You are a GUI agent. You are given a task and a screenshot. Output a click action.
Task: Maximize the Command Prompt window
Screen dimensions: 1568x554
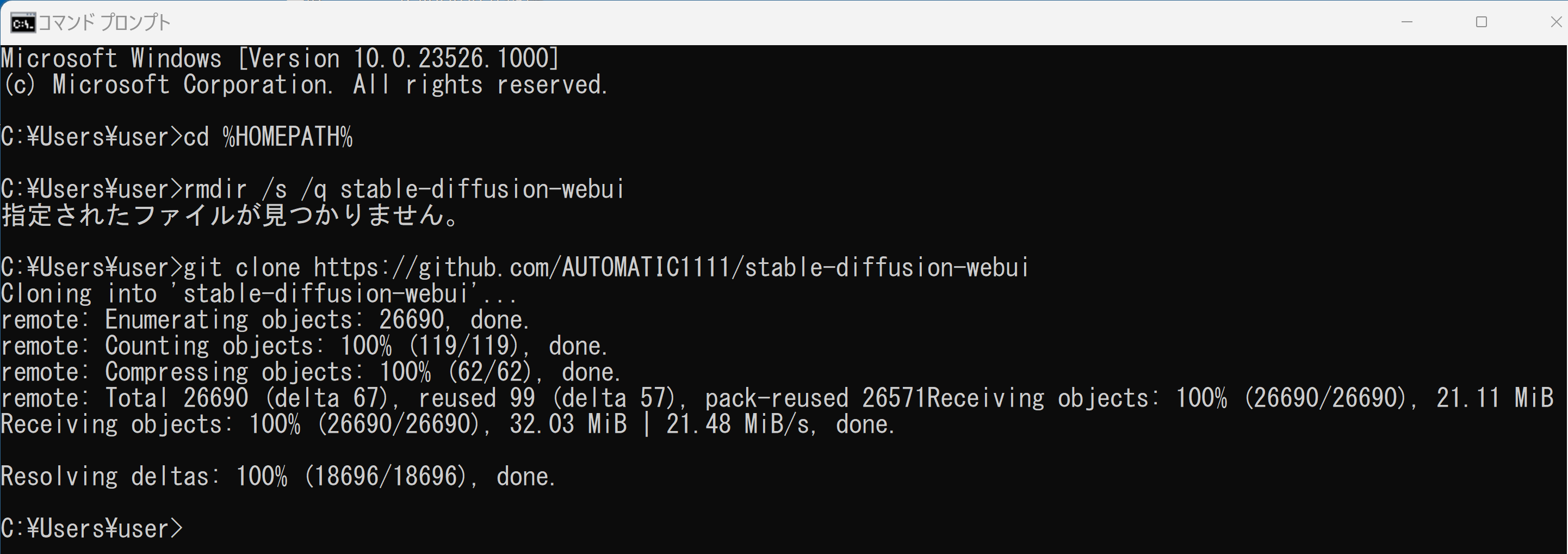[1482, 22]
